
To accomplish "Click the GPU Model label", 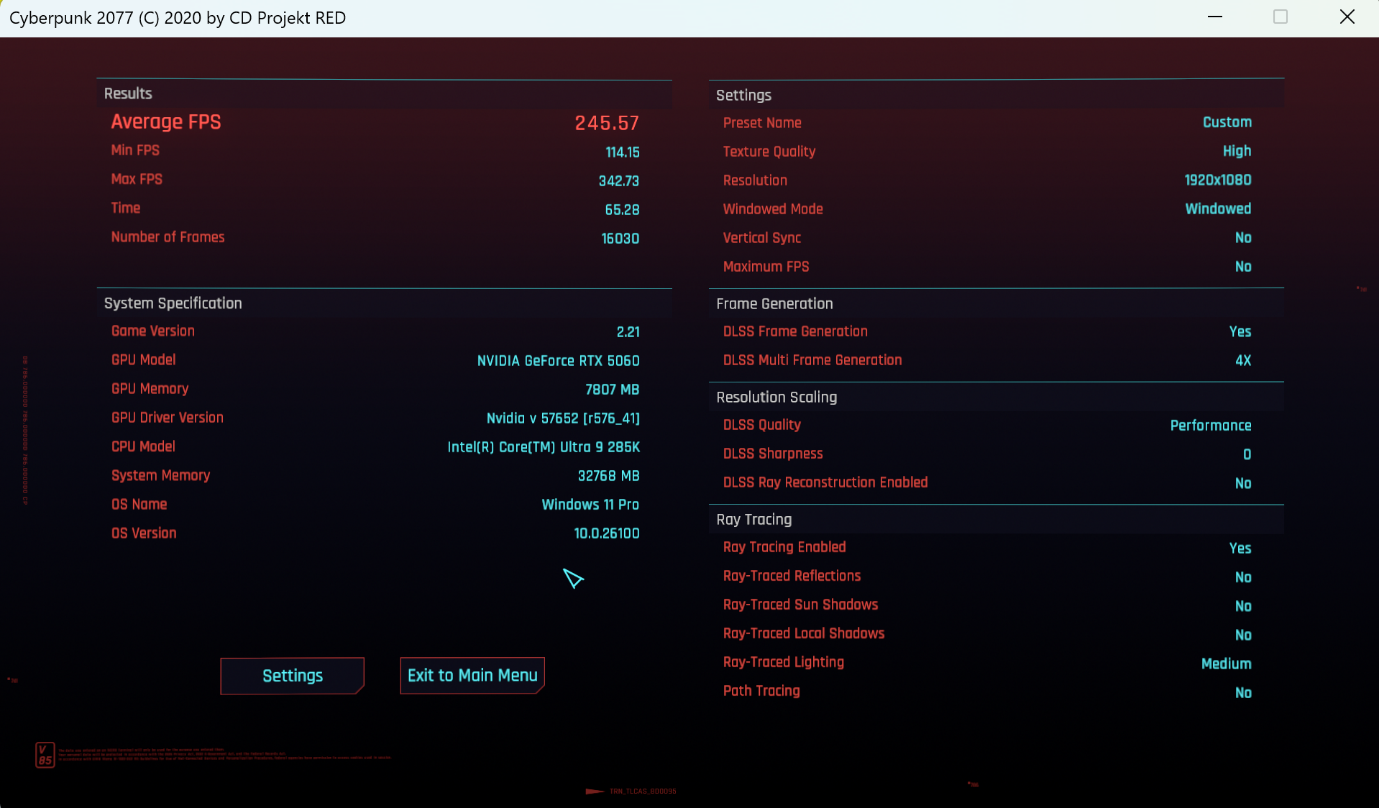I will click(x=143, y=360).
